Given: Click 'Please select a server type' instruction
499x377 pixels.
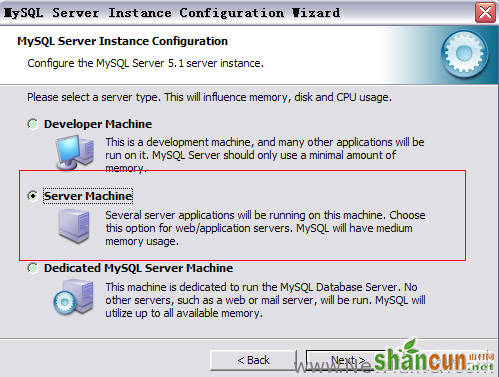Looking at the screenshot, I should click(x=209, y=97).
